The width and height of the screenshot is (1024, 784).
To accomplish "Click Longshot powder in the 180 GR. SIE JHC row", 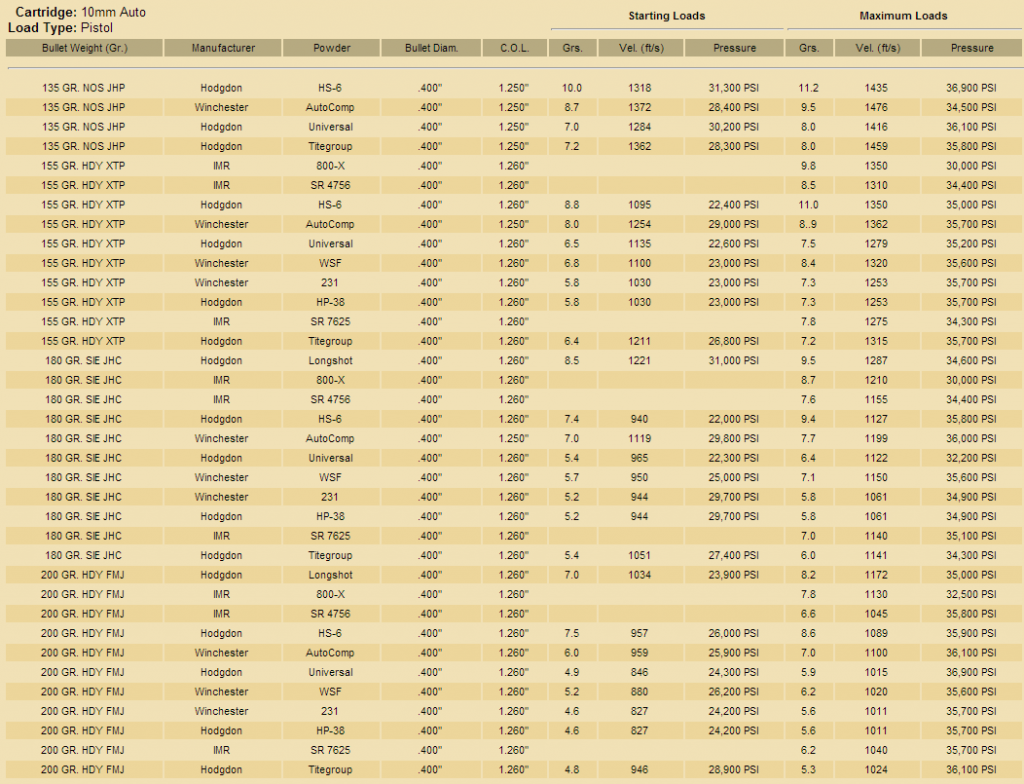I will click(x=330, y=361).
